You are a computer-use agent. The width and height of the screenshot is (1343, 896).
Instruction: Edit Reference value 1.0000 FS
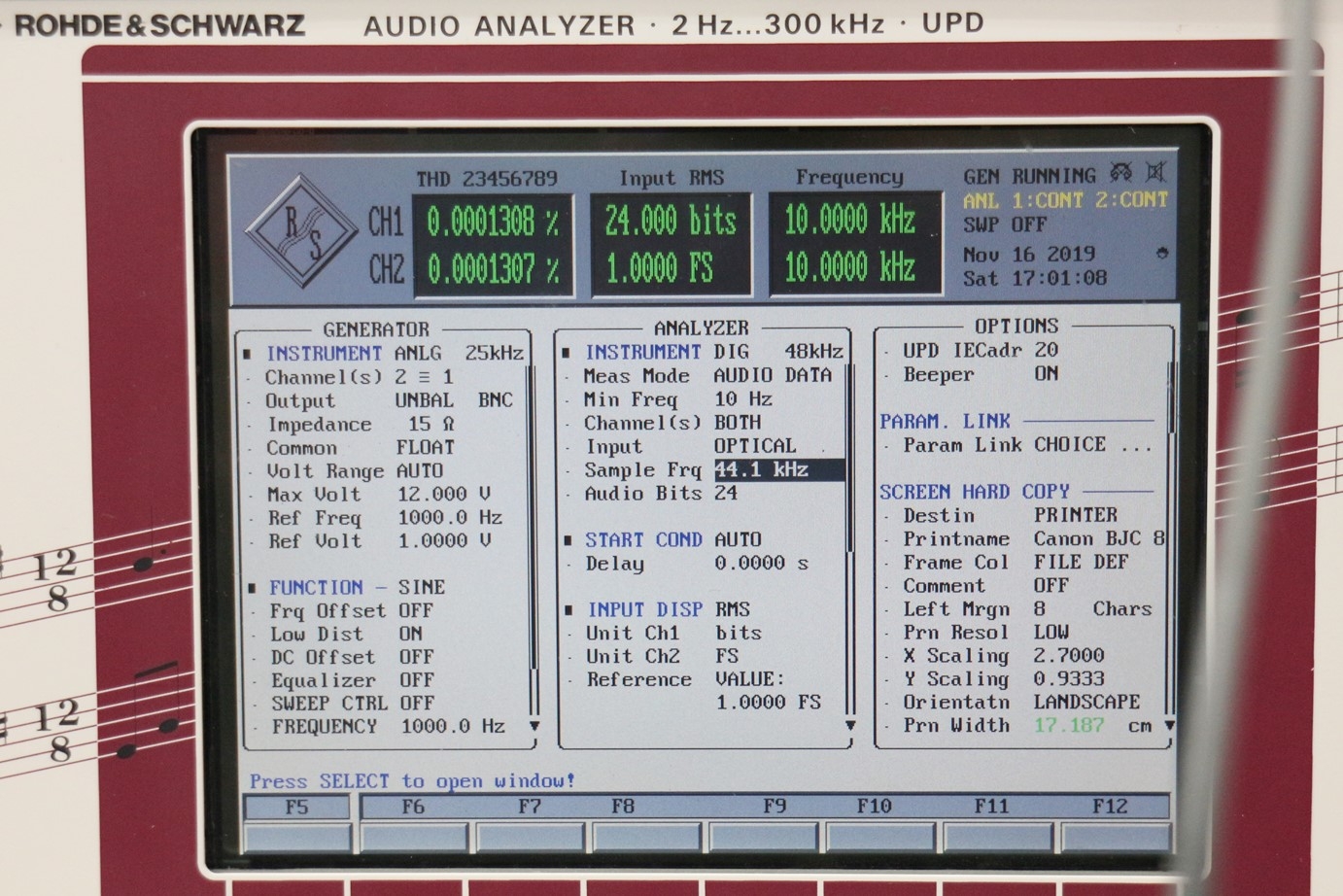coord(769,702)
